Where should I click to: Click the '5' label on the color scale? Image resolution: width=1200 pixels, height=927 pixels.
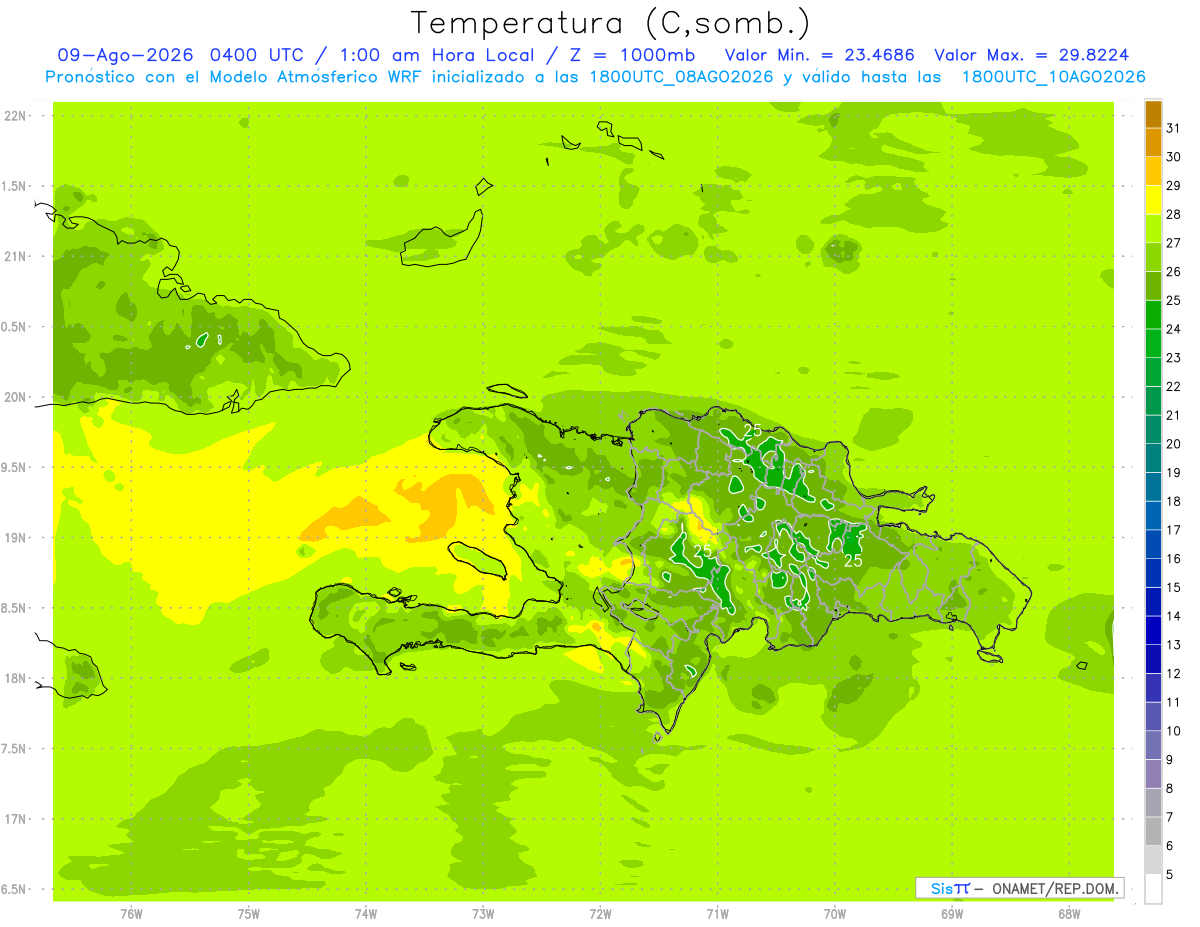point(1170,874)
